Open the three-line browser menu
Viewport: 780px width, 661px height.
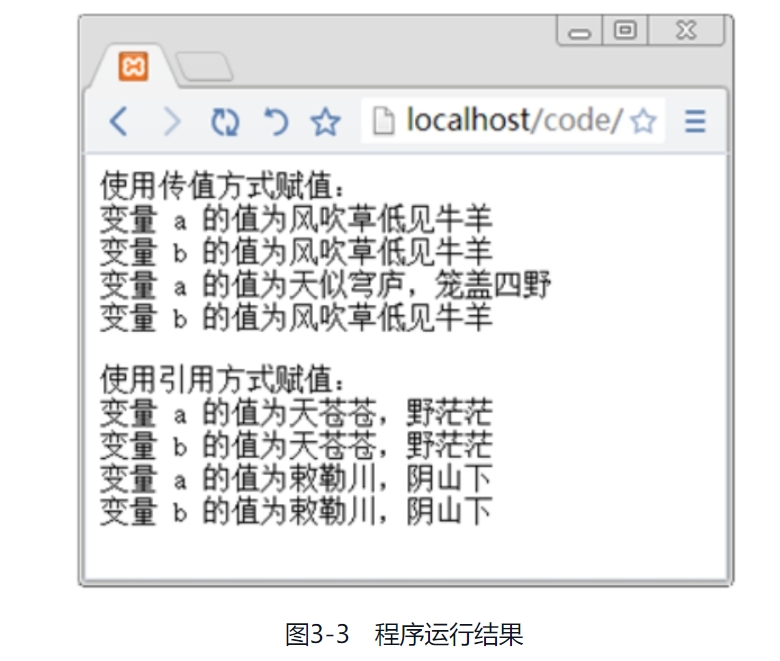(x=695, y=122)
